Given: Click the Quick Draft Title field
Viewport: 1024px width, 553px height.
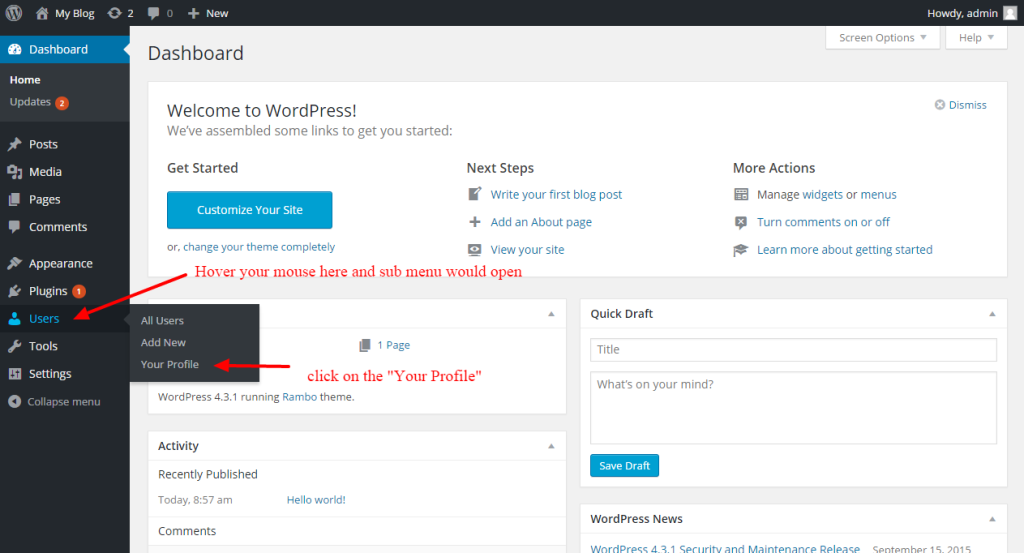Looking at the screenshot, I should point(793,349).
